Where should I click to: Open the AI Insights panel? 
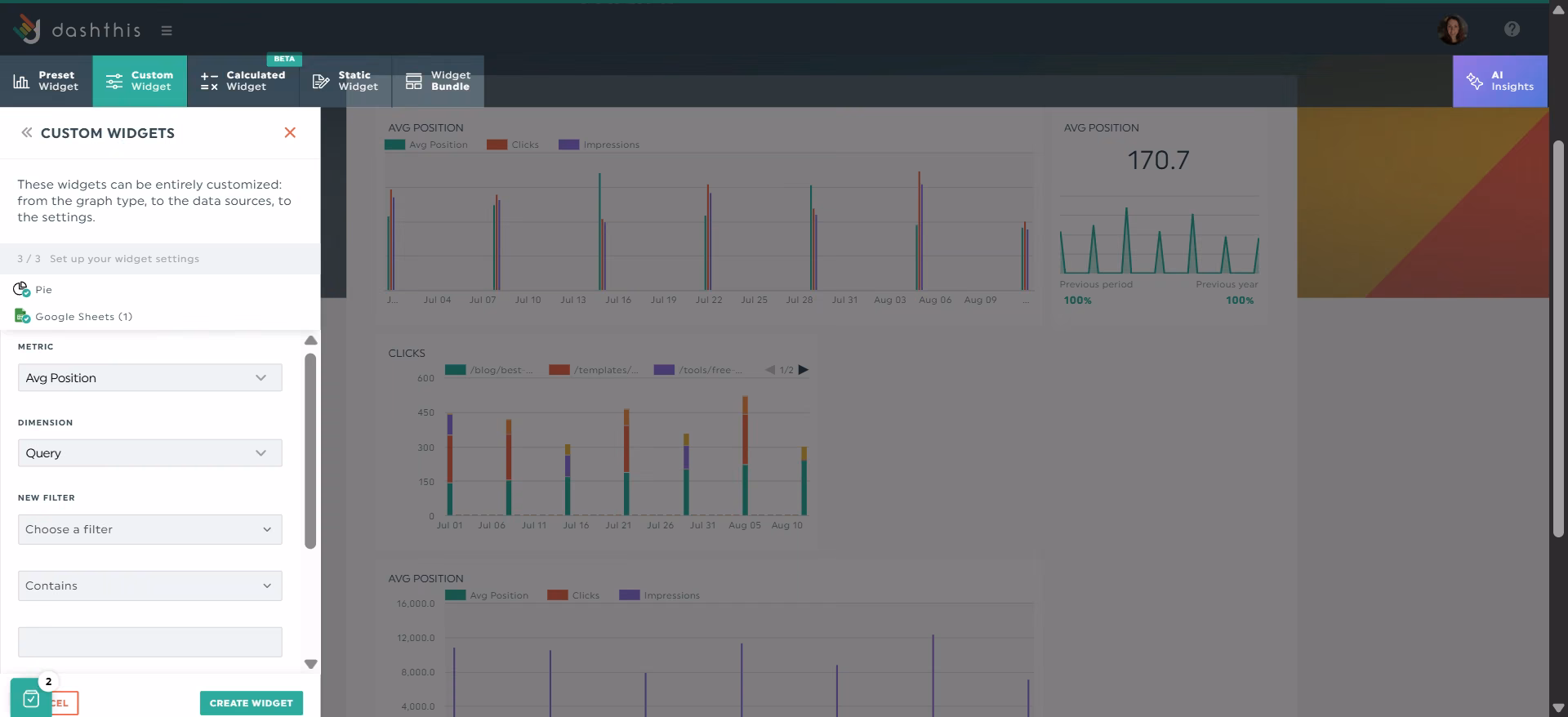[x=1499, y=81]
